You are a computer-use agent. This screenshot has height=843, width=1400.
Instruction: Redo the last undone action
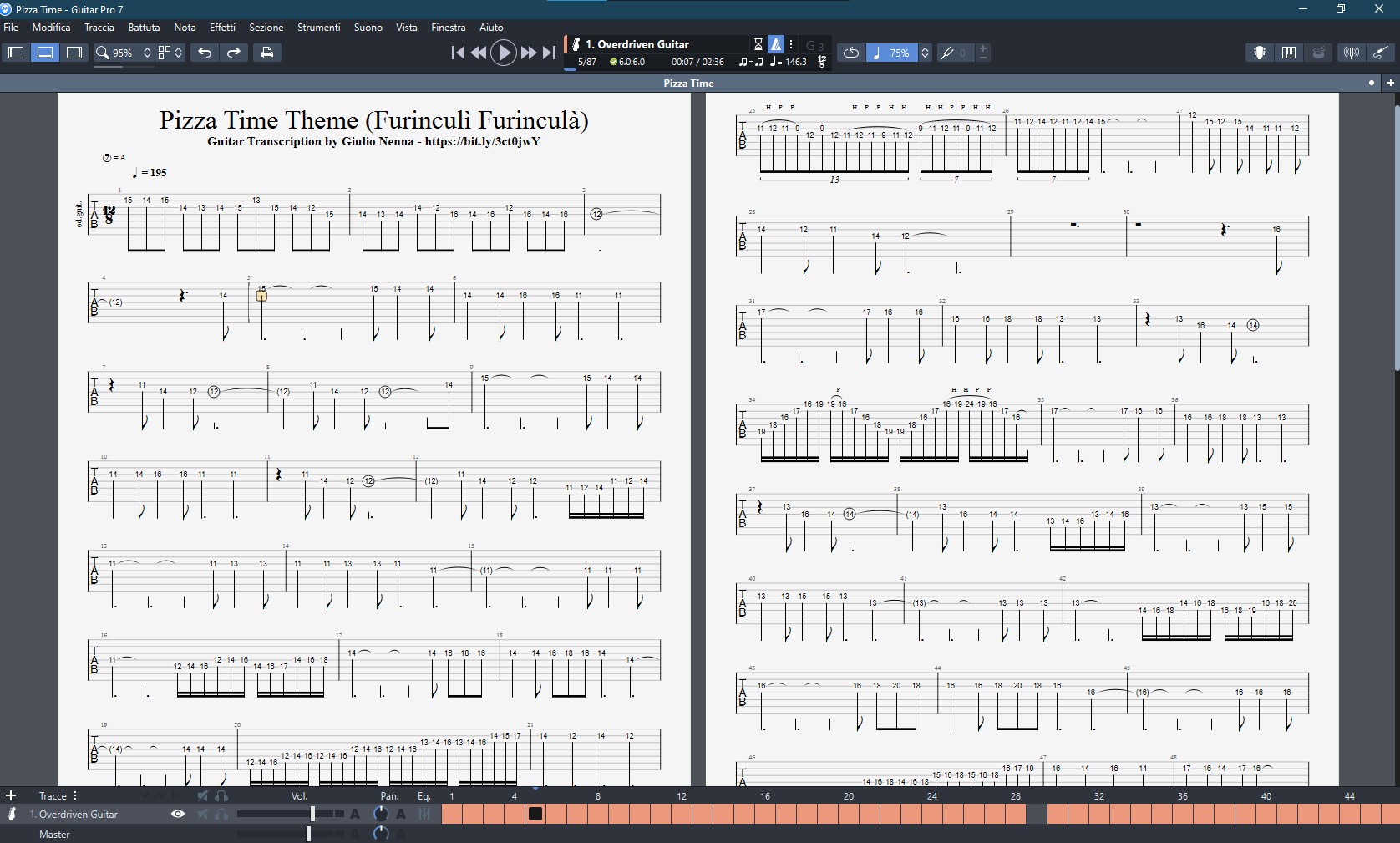click(234, 53)
